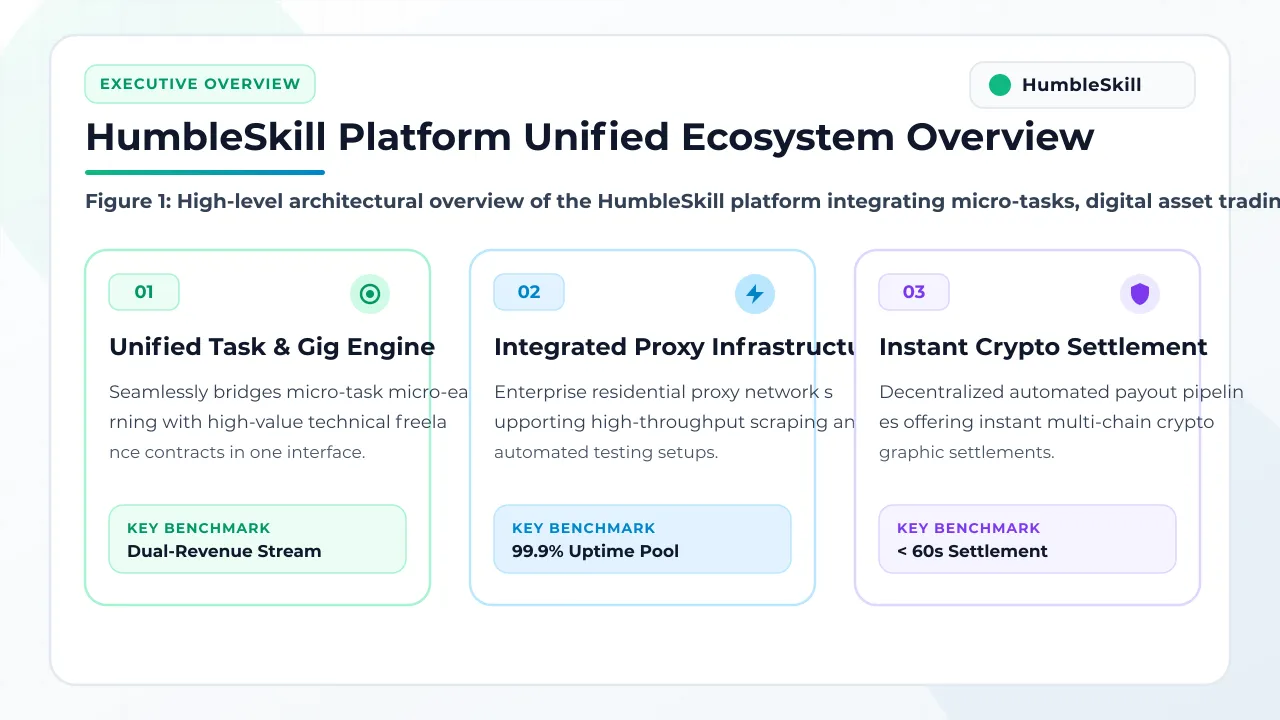Click the shield icon on Crypto Settlement card
Image resolution: width=1280 pixels, height=720 pixels.
pyautogui.click(x=1140, y=294)
